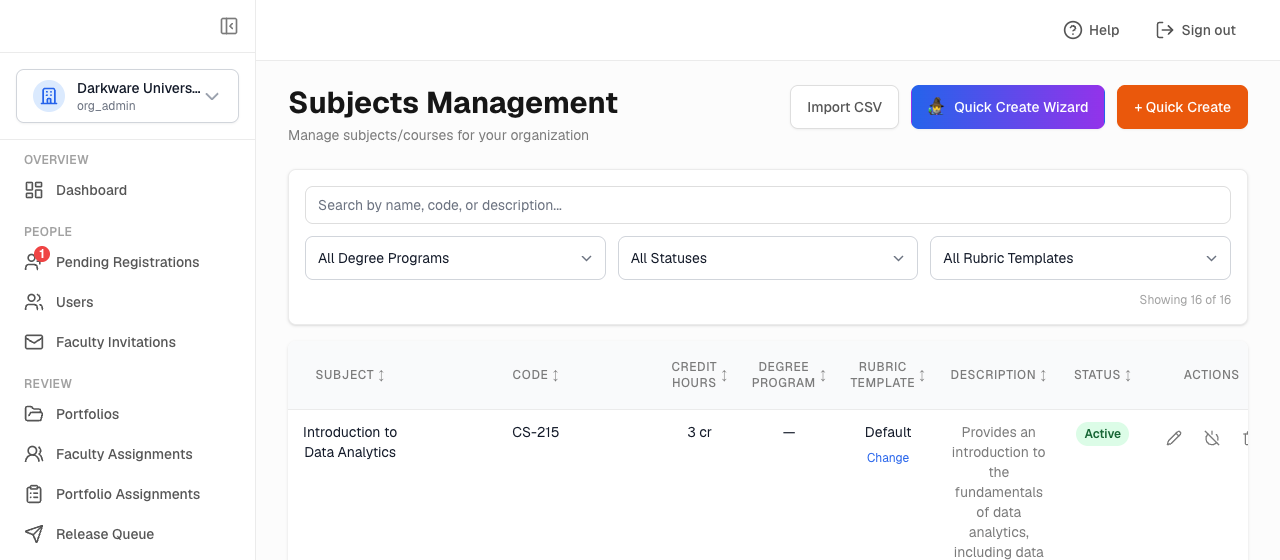Edit Introduction to Data Analytics with pencil icon
This screenshot has height=560, width=1280.
pos(1174,438)
